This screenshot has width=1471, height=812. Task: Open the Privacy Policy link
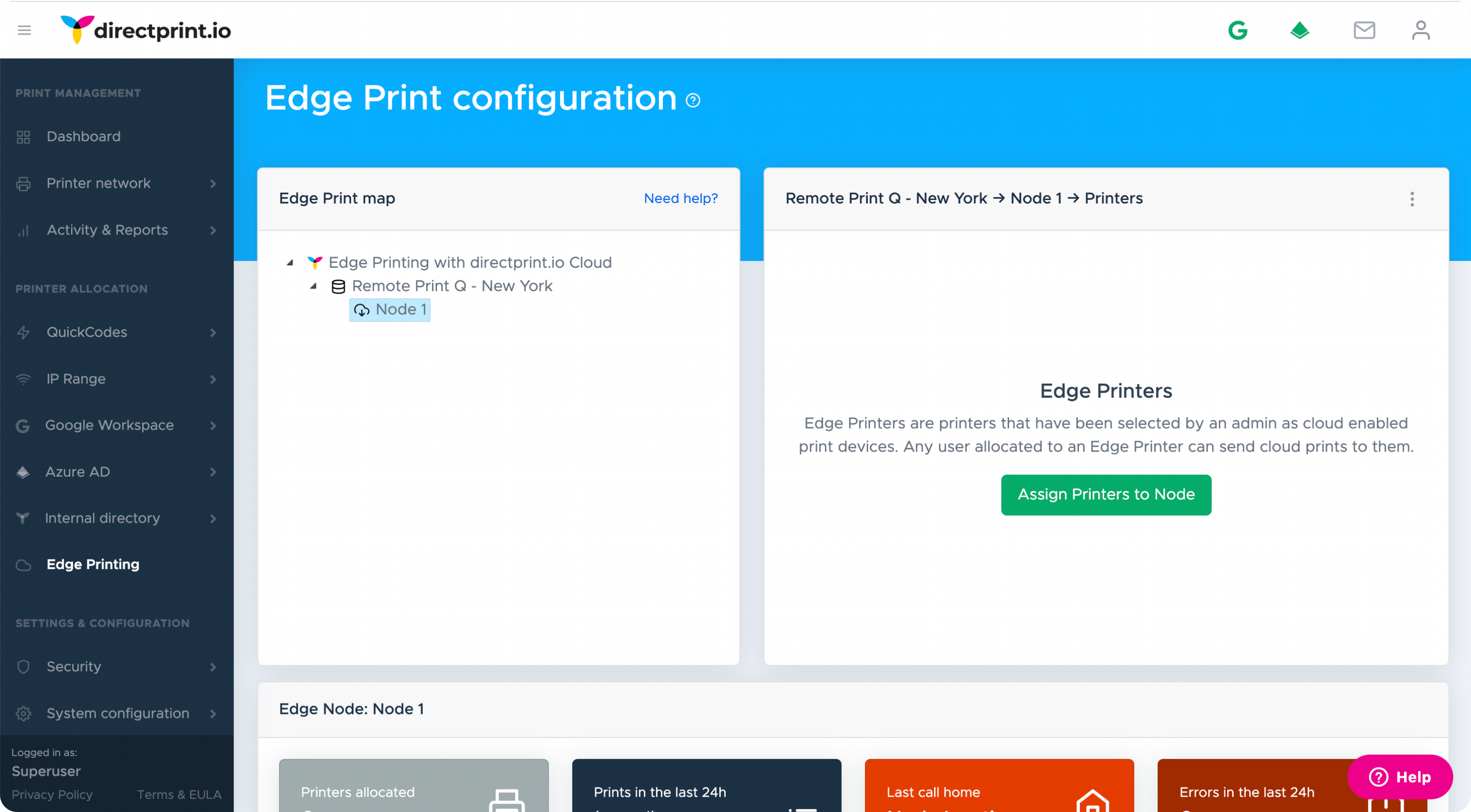point(52,794)
